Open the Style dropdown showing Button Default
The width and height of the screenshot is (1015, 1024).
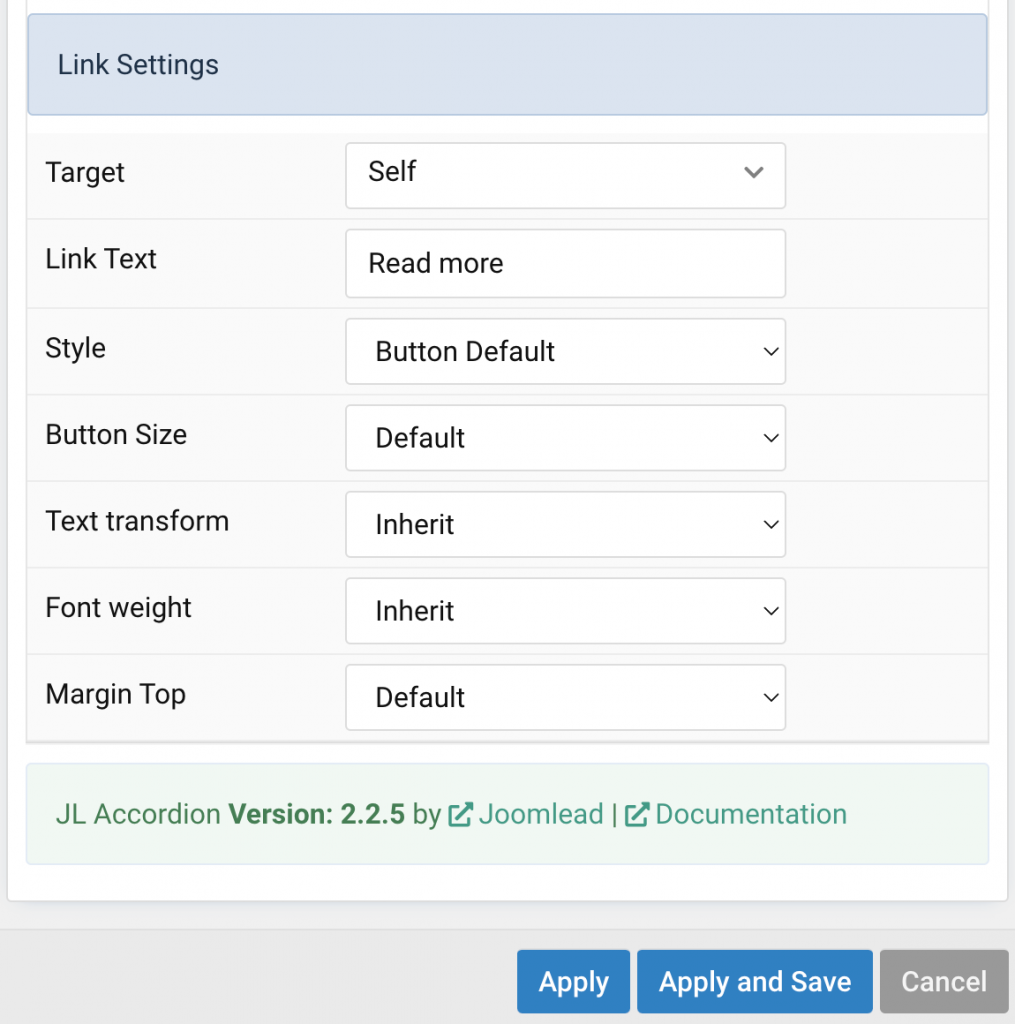click(565, 351)
